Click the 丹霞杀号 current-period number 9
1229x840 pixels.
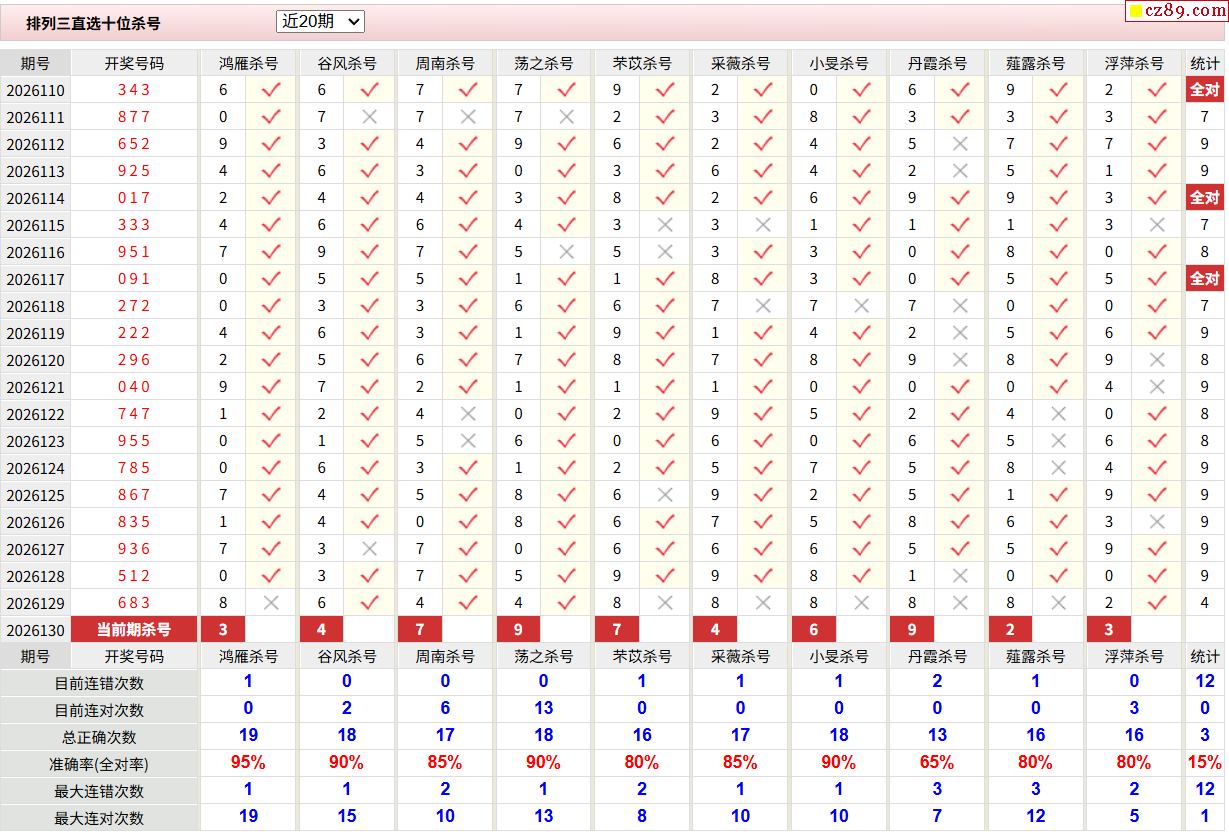coord(912,630)
